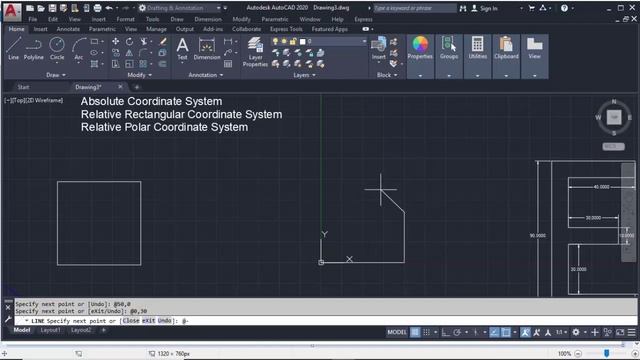640x360 pixels.
Task: Click the multiline Text tool
Action: (x=182, y=49)
